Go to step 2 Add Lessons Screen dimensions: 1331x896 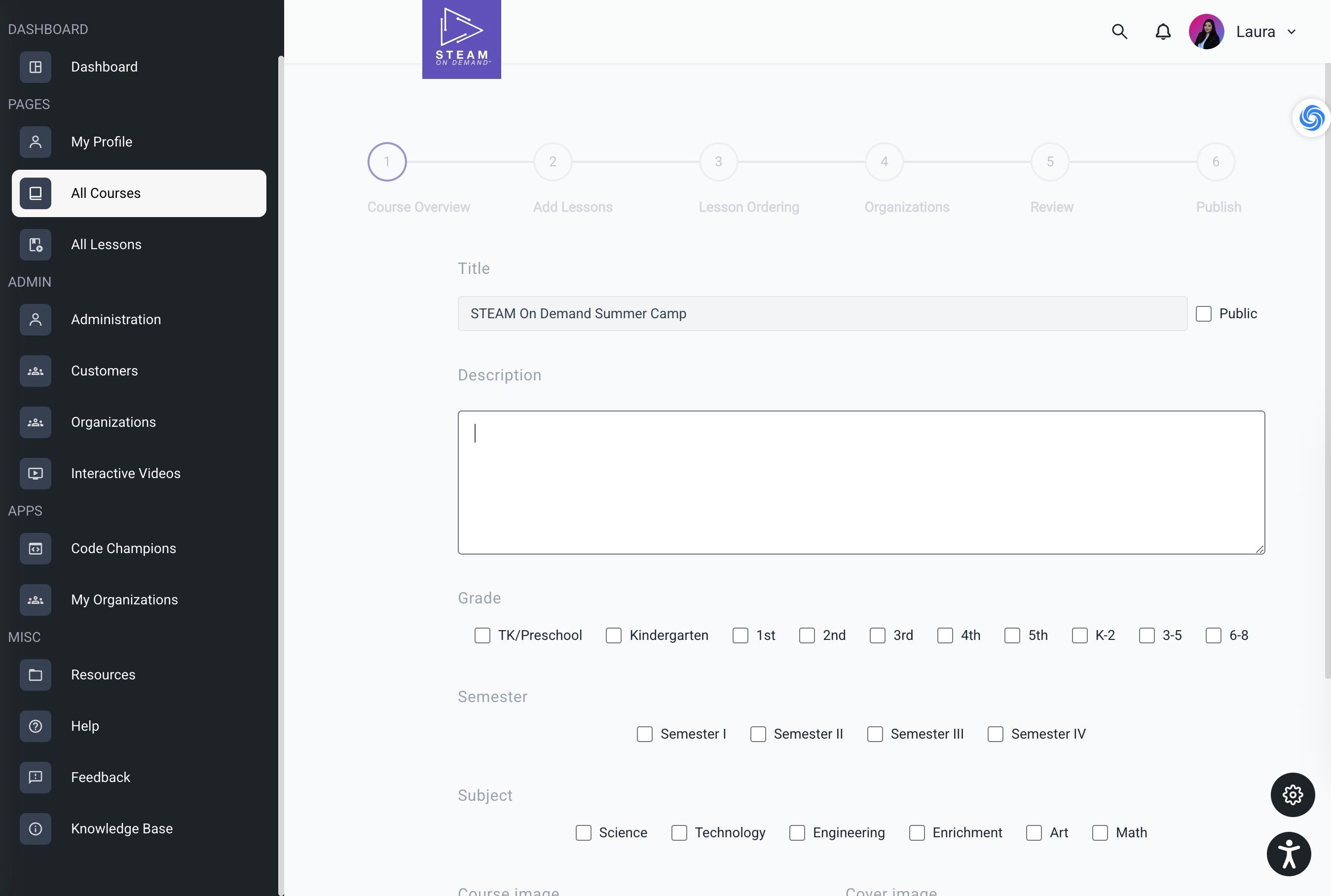click(553, 162)
